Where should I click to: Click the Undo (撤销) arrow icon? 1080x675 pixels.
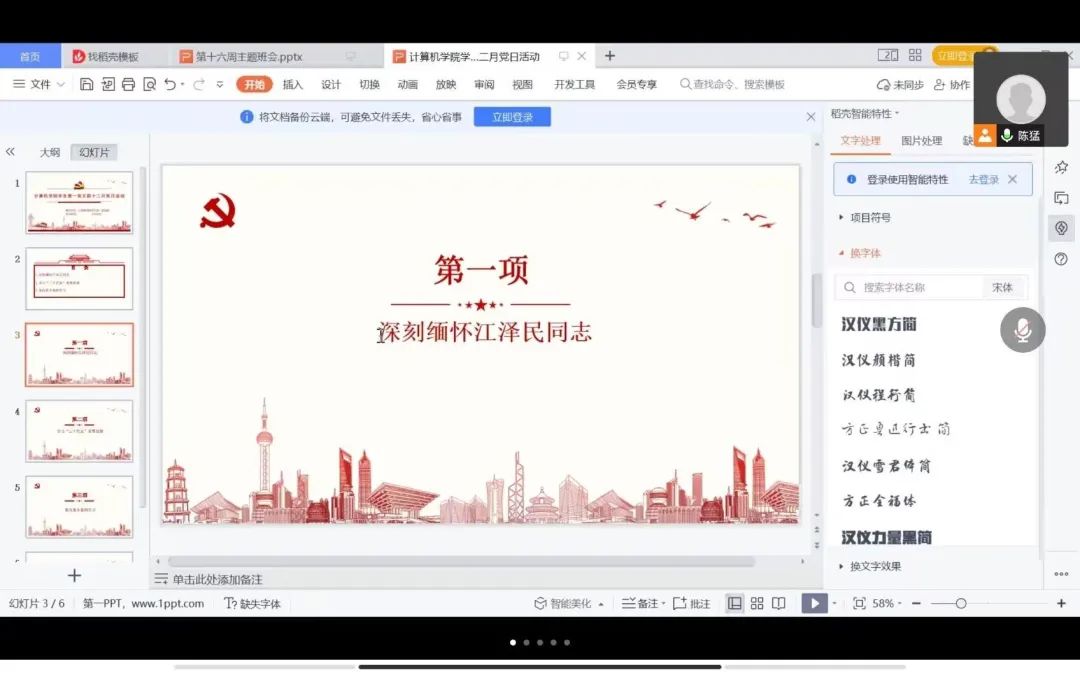[170, 84]
